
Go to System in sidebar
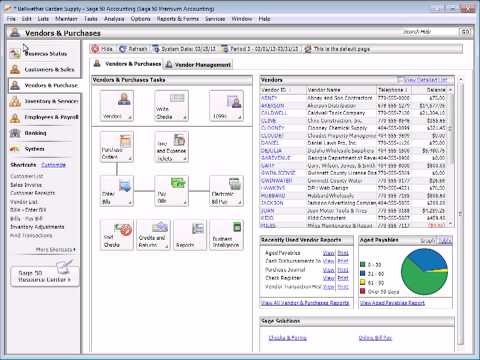(x=44, y=149)
